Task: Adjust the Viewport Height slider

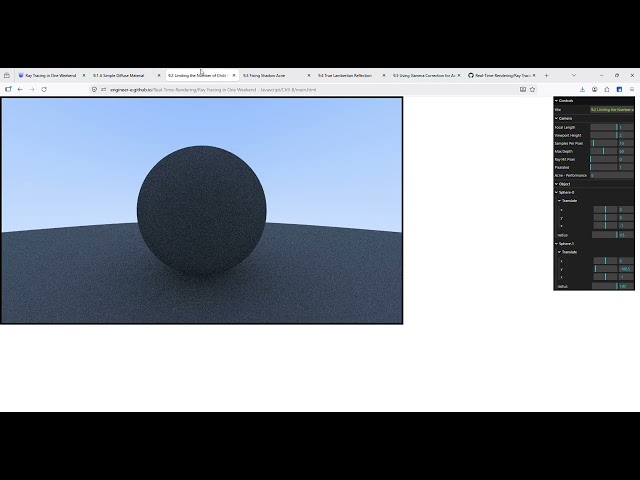Action: 604,136
